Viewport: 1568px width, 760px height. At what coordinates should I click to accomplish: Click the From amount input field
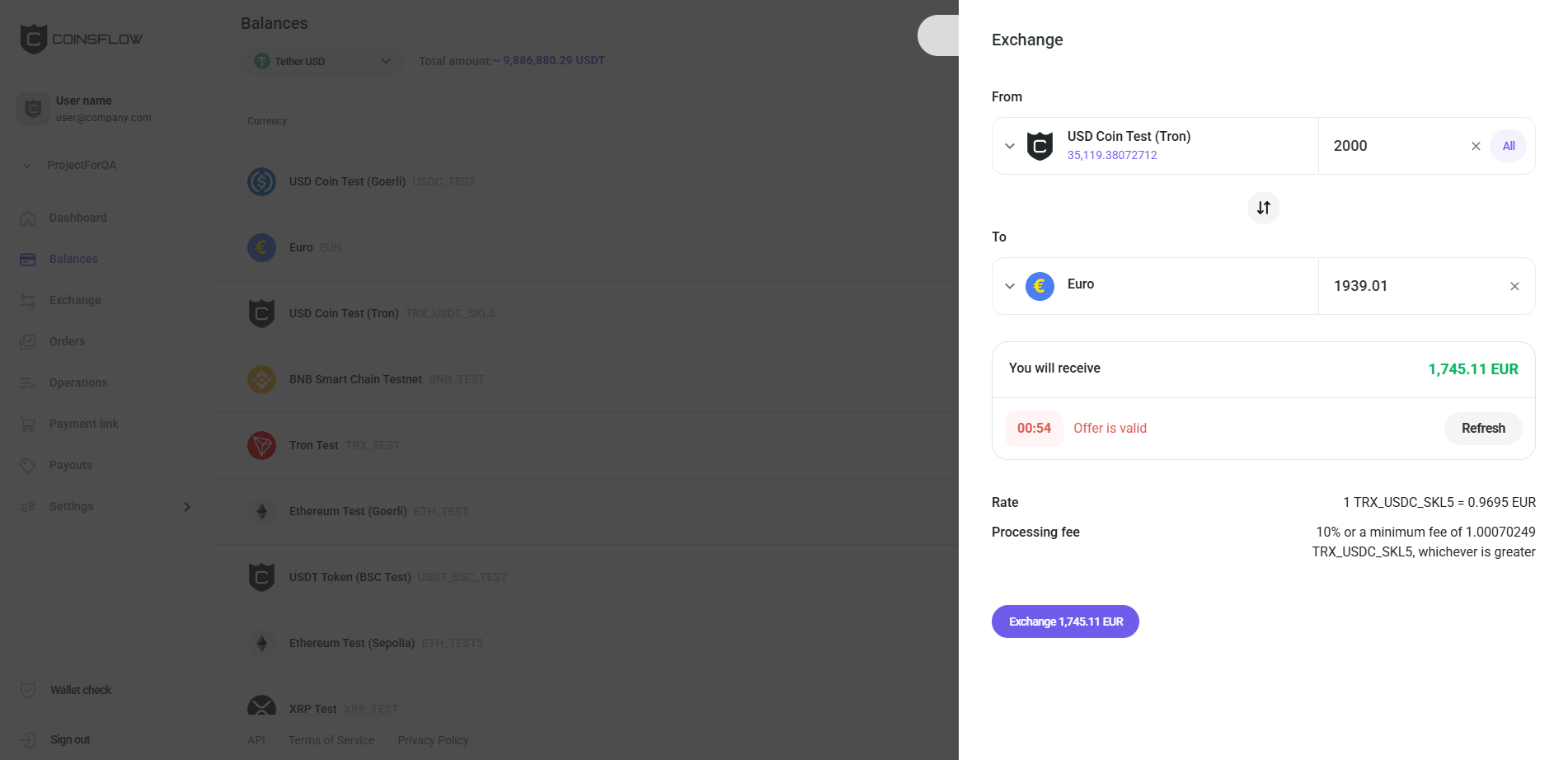pyautogui.click(x=1393, y=146)
